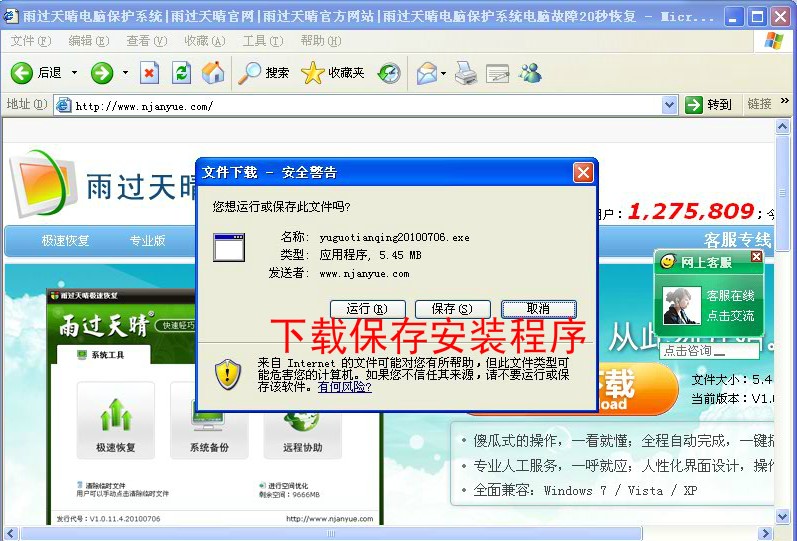Open the Forward history dropdown arrow
Image resolution: width=797 pixels, height=541 pixels.
(x=125, y=73)
